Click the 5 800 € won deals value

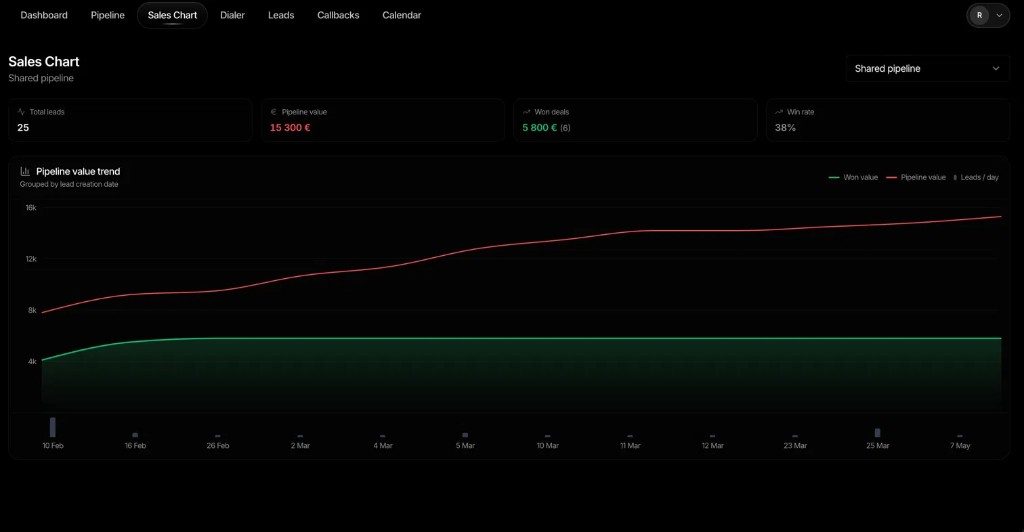[x=539, y=128]
